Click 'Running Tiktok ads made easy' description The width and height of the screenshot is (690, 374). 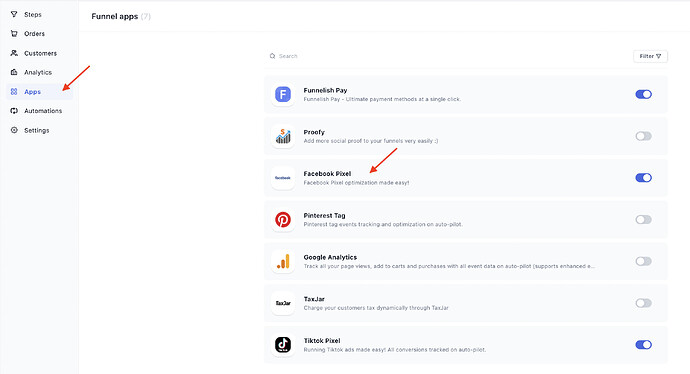point(395,350)
